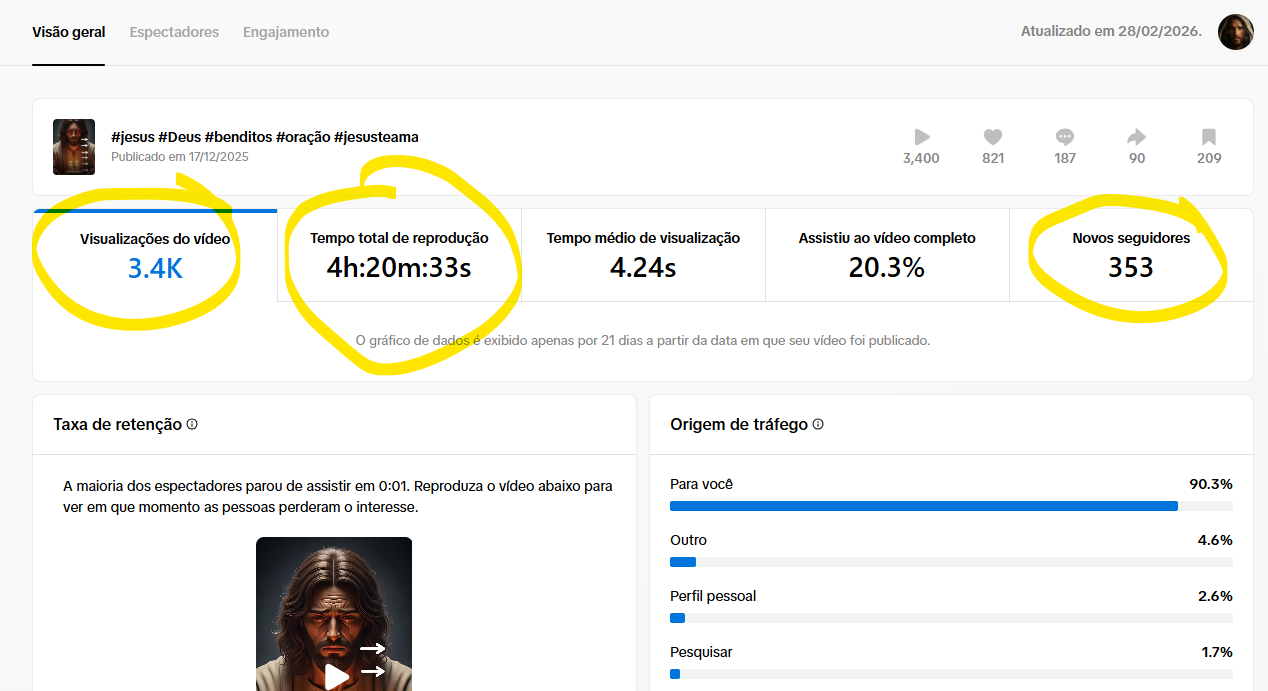Image resolution: width=1268 pixels, height=691 pixels.
Task: Play the retention video preview
Action: pyautogui.click(x=337, y=677)
